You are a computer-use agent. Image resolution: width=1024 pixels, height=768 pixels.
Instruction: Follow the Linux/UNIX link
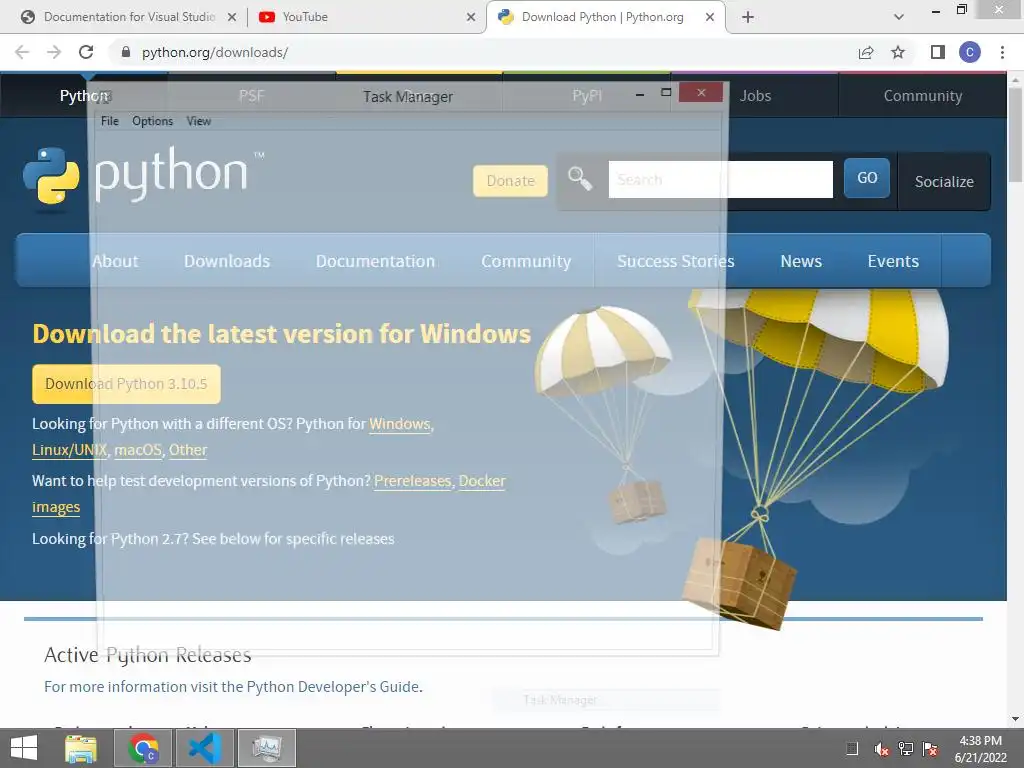[x=69, y=450]
